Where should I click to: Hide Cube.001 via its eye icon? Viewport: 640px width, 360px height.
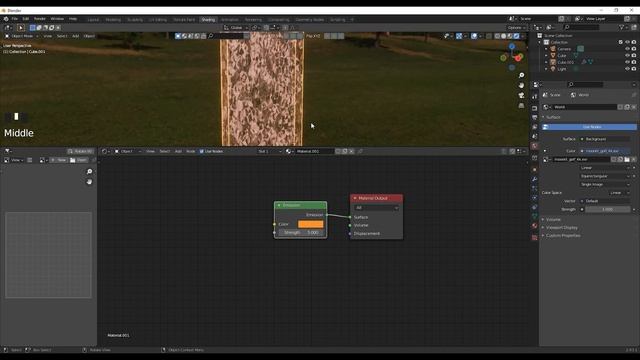click(627, 62)
